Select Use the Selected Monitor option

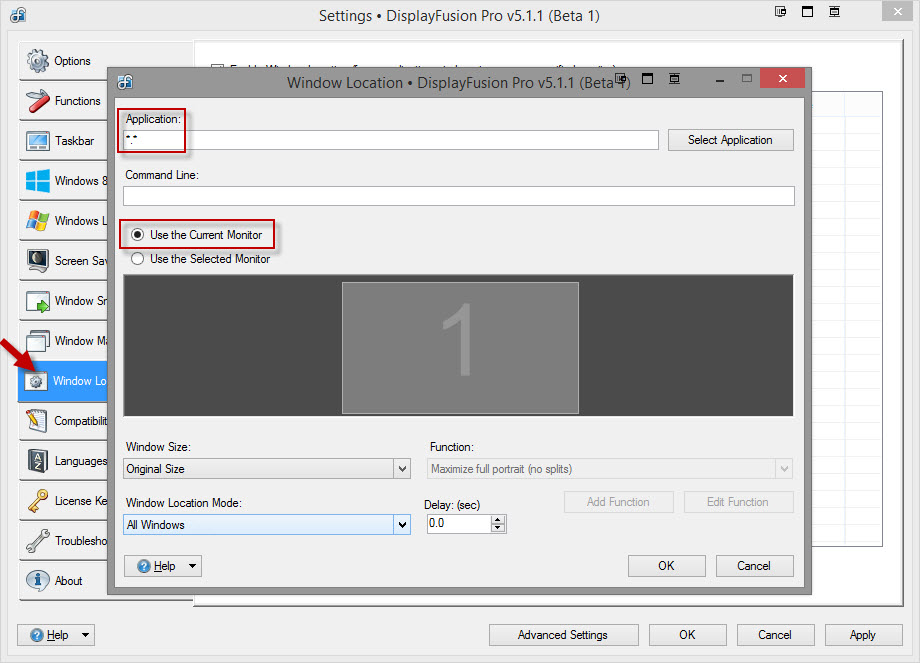[x=138, y=259]
